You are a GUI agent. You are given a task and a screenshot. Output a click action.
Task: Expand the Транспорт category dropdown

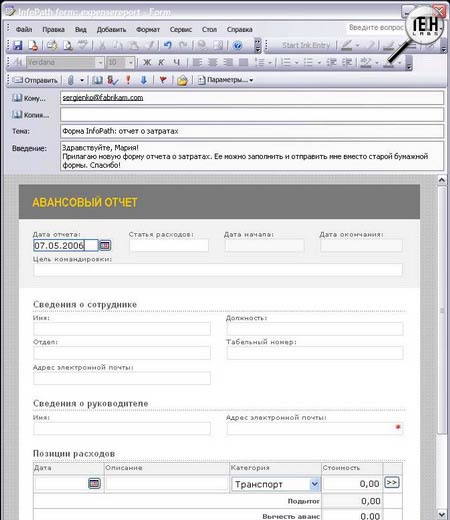pos(314,484)
